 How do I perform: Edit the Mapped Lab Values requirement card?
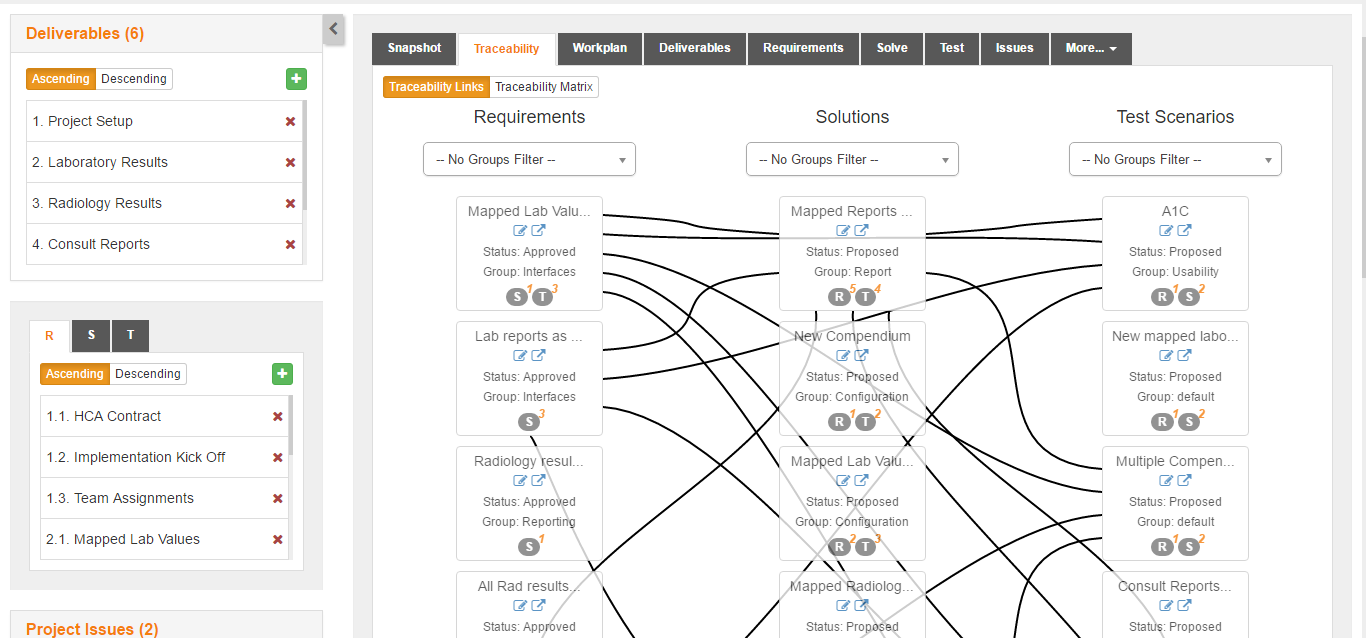tap(520, 231)
